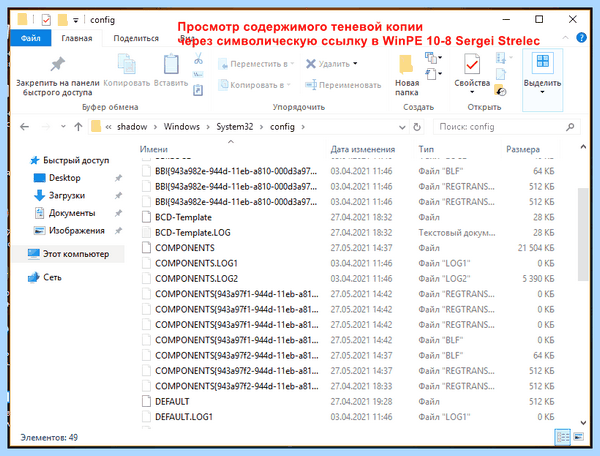Pin folder to Quick Access panel
The image size is (600, 456).
[x=57, y=76]
